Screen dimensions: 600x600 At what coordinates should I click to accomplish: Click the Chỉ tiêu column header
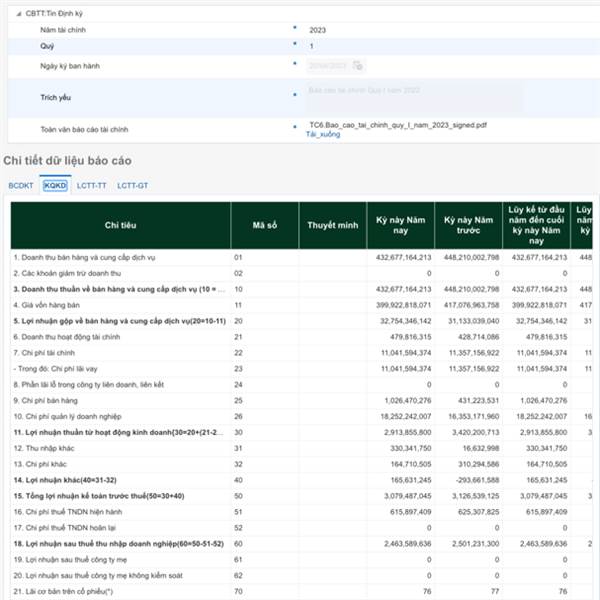(121, 225)
